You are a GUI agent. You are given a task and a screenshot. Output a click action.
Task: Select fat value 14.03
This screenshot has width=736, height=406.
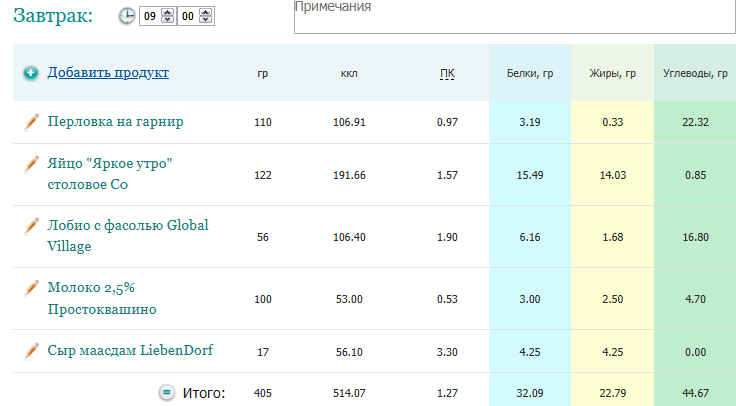pos(613,175)
